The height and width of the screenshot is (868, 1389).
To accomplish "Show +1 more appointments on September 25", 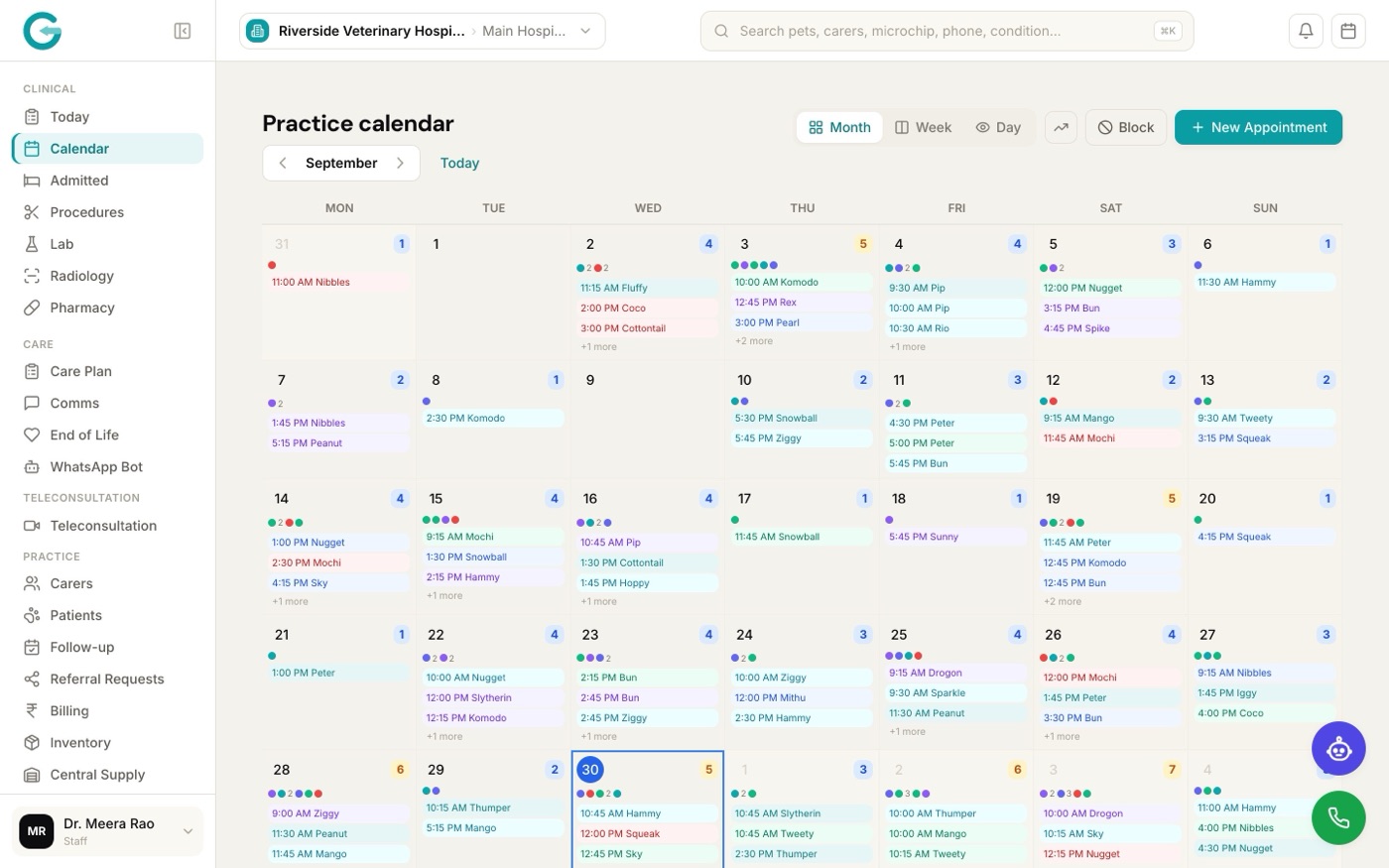I will 907,732.
